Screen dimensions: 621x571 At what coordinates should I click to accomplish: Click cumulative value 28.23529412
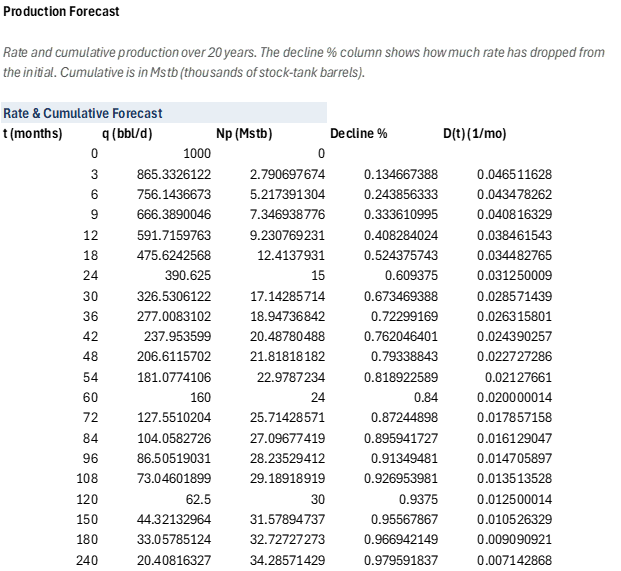point(287,459)
